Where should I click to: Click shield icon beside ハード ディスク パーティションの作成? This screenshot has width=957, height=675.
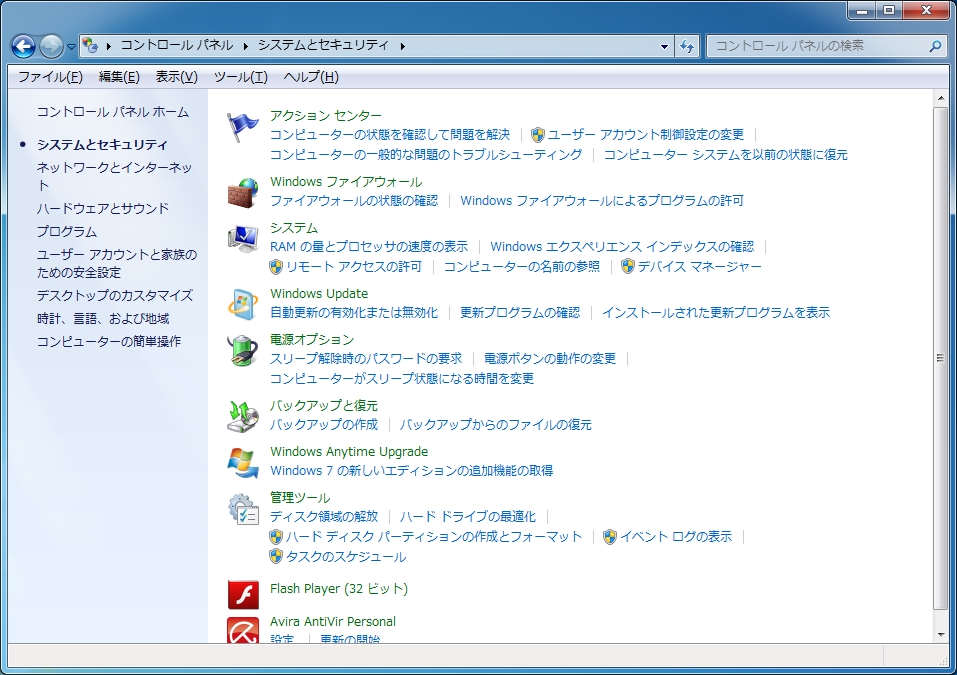click(276, 536)
